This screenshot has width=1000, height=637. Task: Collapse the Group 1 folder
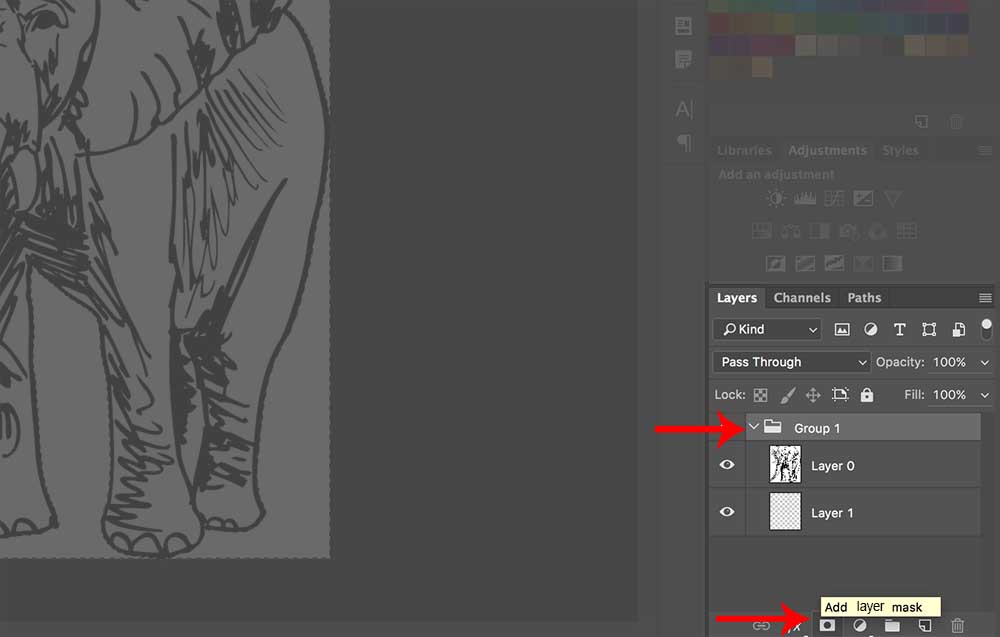click(754, 427)
